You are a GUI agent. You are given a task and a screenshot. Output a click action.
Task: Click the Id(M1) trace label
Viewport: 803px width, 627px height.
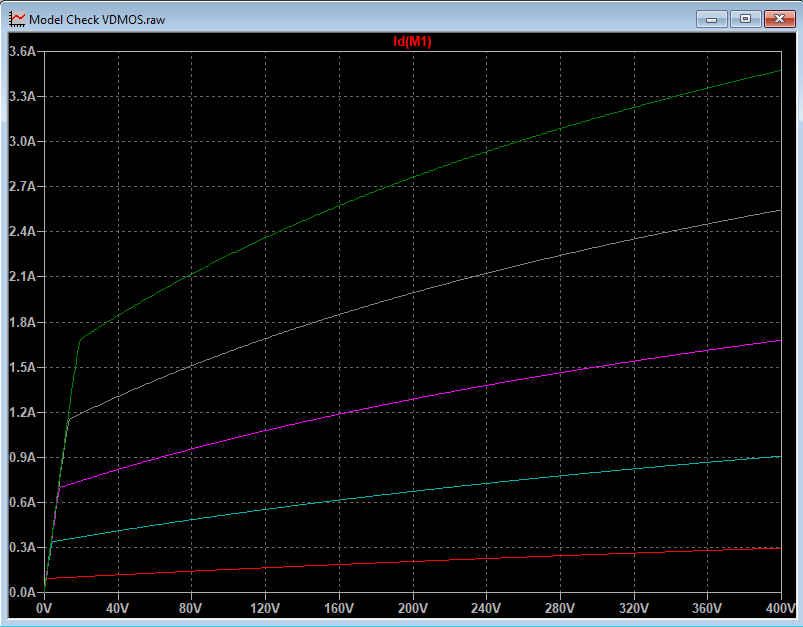point(412,41)
